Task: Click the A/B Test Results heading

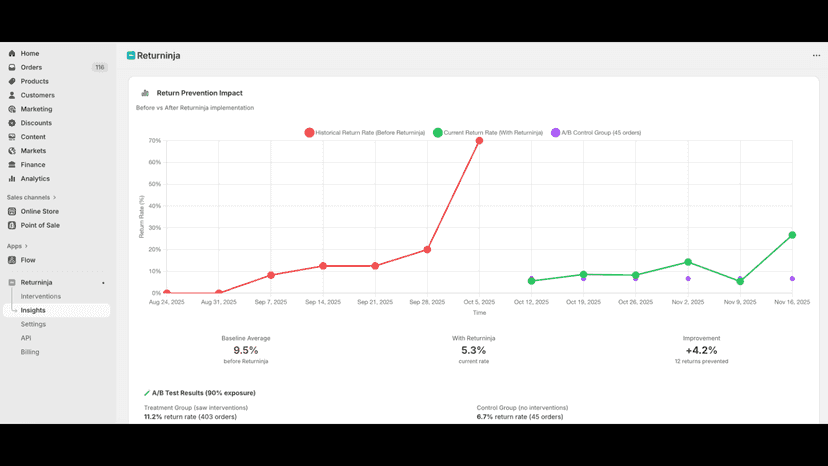Action: 204,393
